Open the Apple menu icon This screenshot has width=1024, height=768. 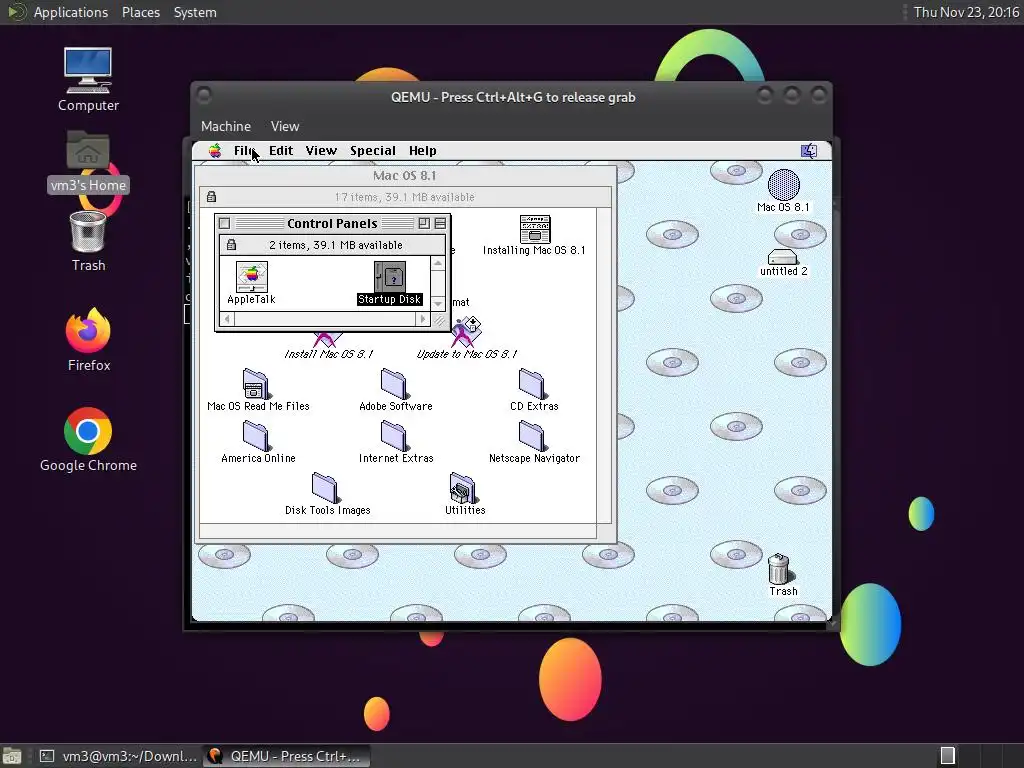pyautogui.click(x=215, y=151)
